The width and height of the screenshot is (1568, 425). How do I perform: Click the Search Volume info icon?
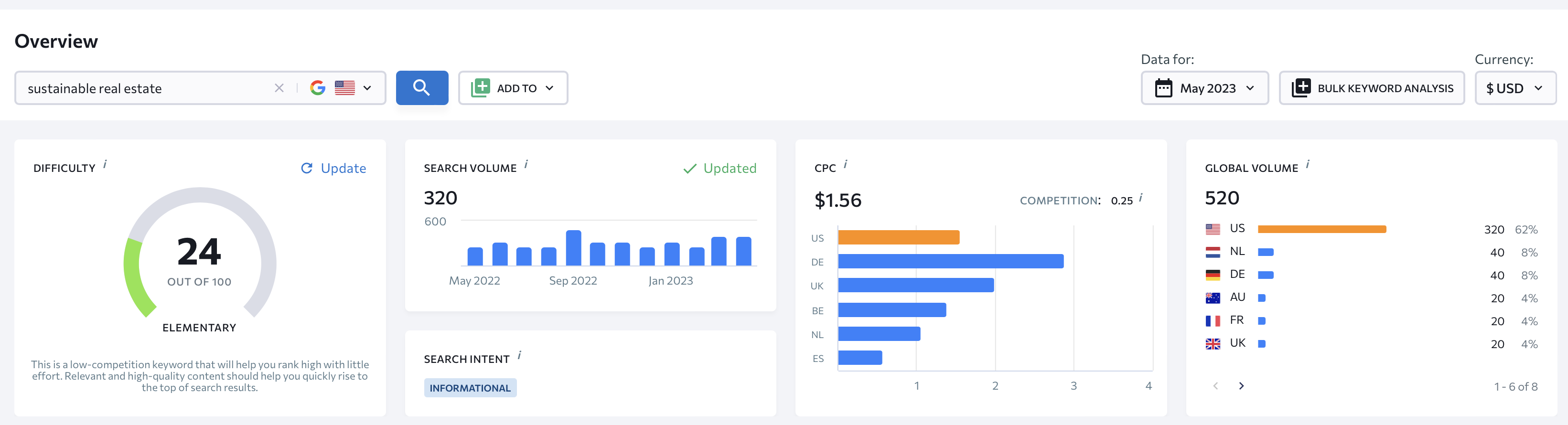coord(526,164)
